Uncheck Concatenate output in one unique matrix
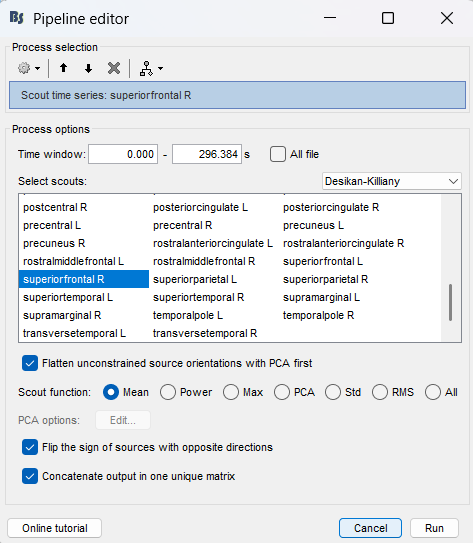This screenshot has width=473, height=543. (30, 477)
